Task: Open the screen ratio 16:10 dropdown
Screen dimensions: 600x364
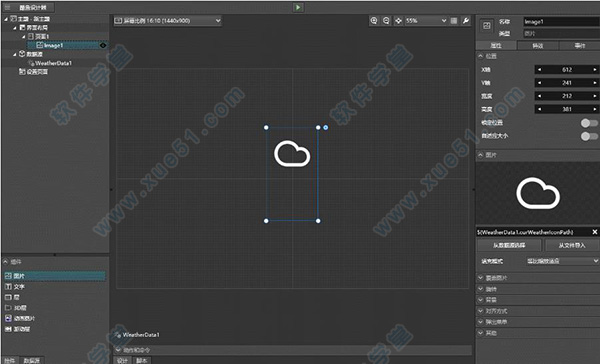Action: (168, 21)
